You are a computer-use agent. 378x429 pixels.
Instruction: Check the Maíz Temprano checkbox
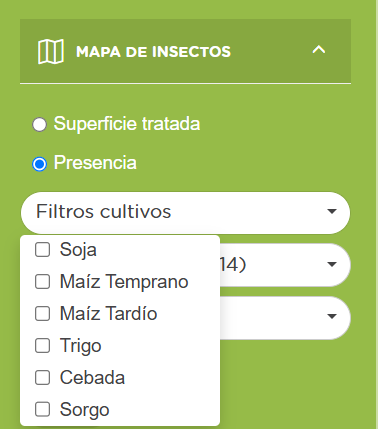coord(43,282)
